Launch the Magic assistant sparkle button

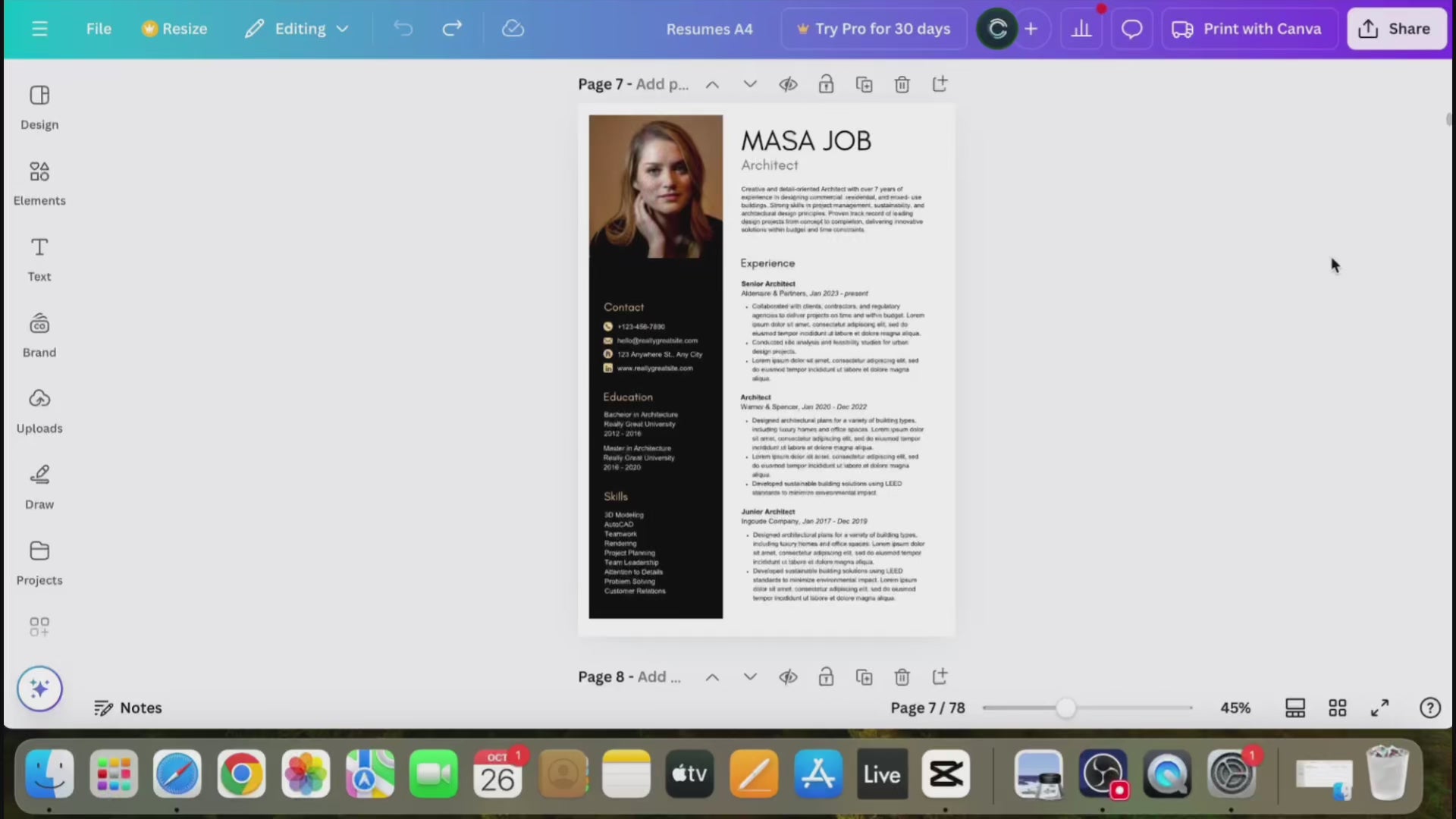39,689
